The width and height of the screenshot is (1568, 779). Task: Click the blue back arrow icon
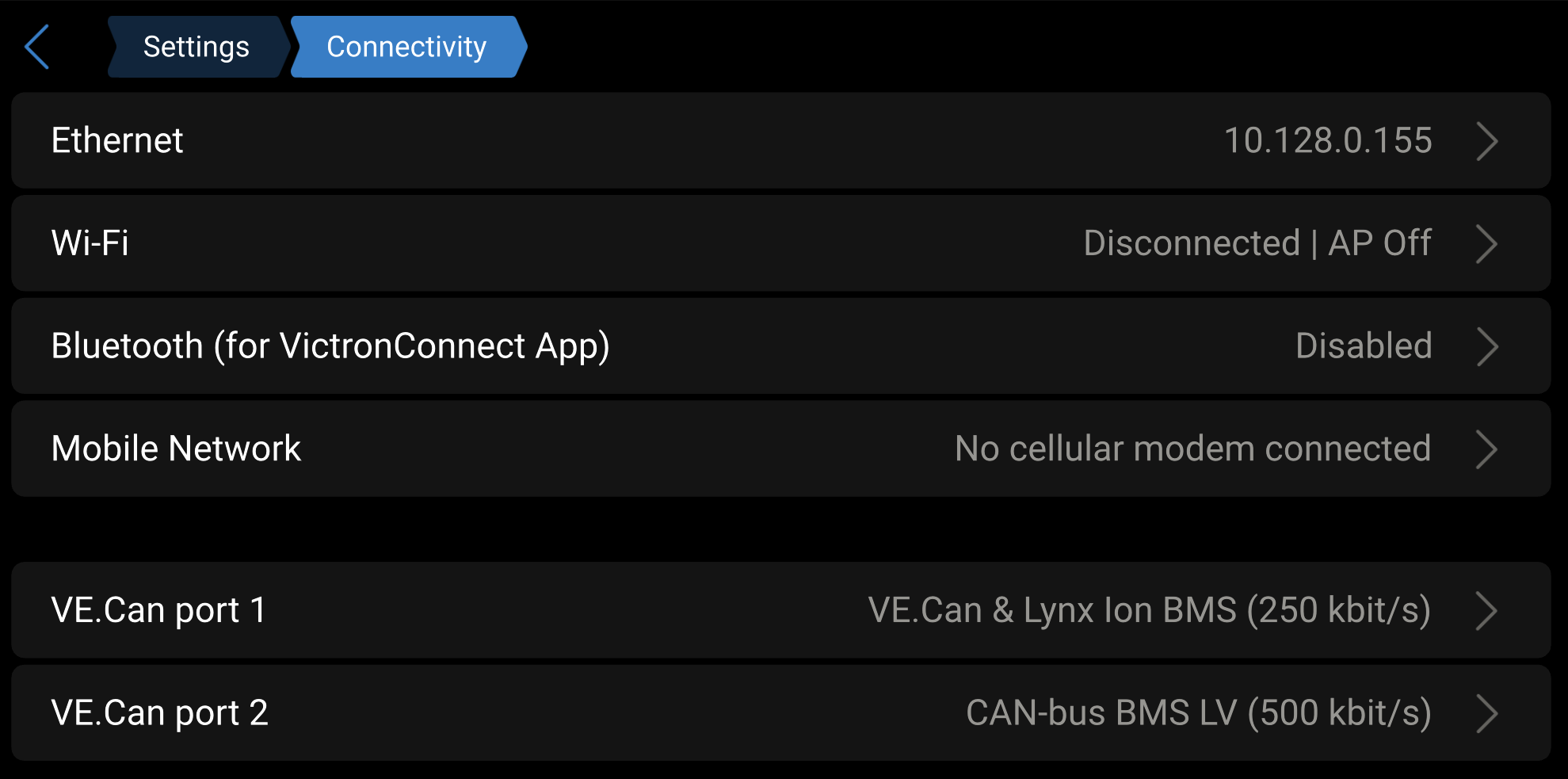[37, 47]
